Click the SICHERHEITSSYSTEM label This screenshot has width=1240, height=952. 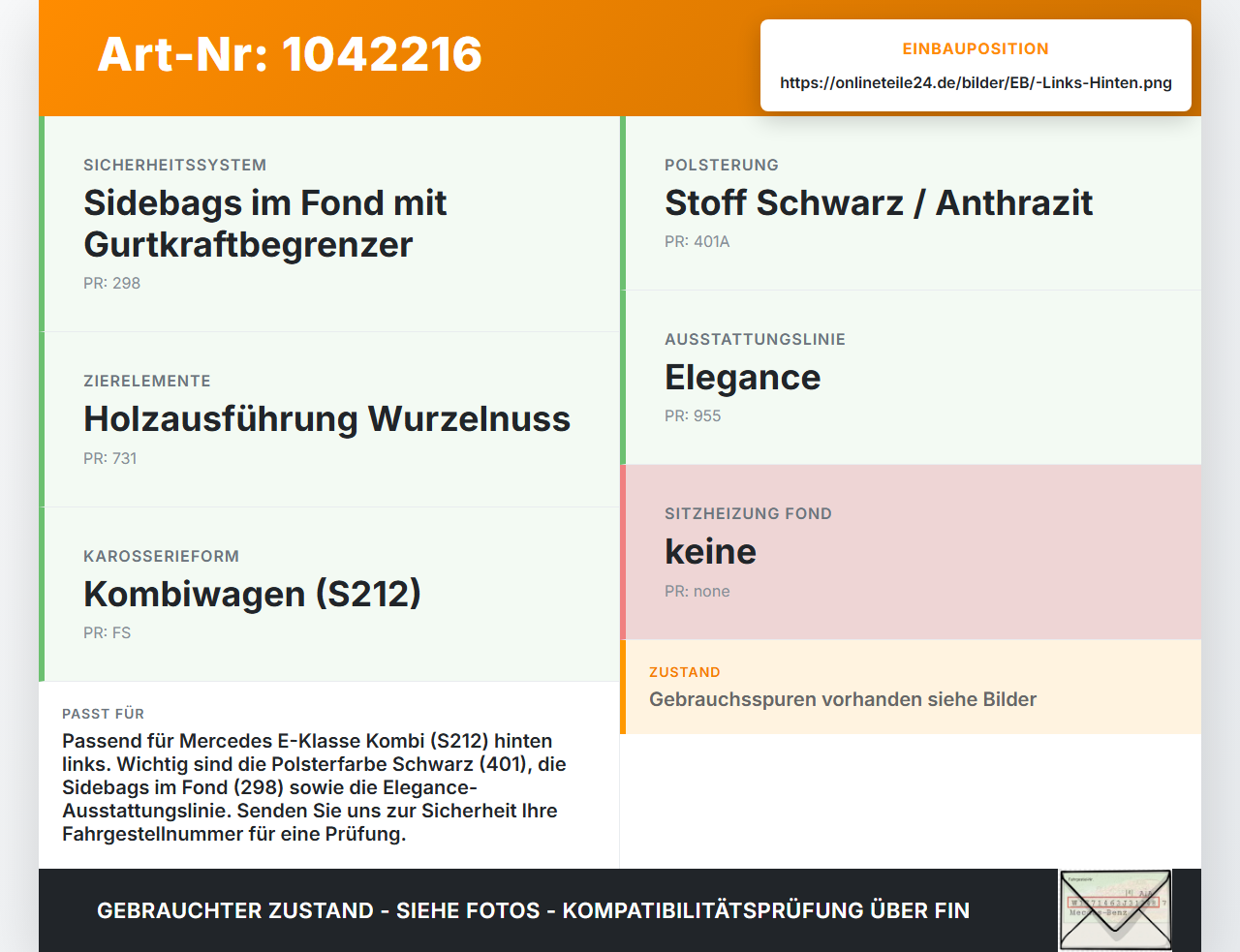[x=174, y=165]
